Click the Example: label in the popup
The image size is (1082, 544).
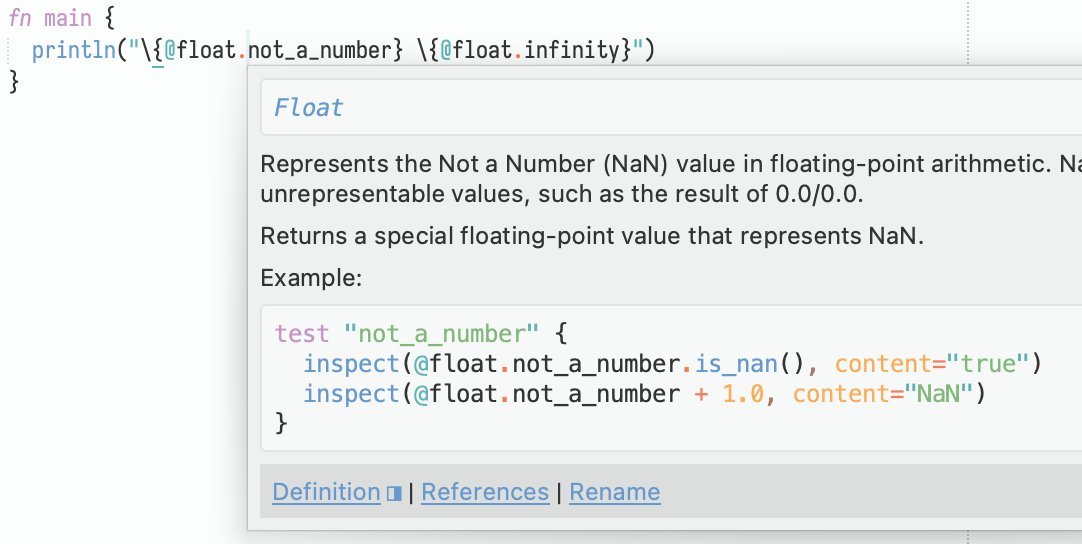click(x=310, y=278)
